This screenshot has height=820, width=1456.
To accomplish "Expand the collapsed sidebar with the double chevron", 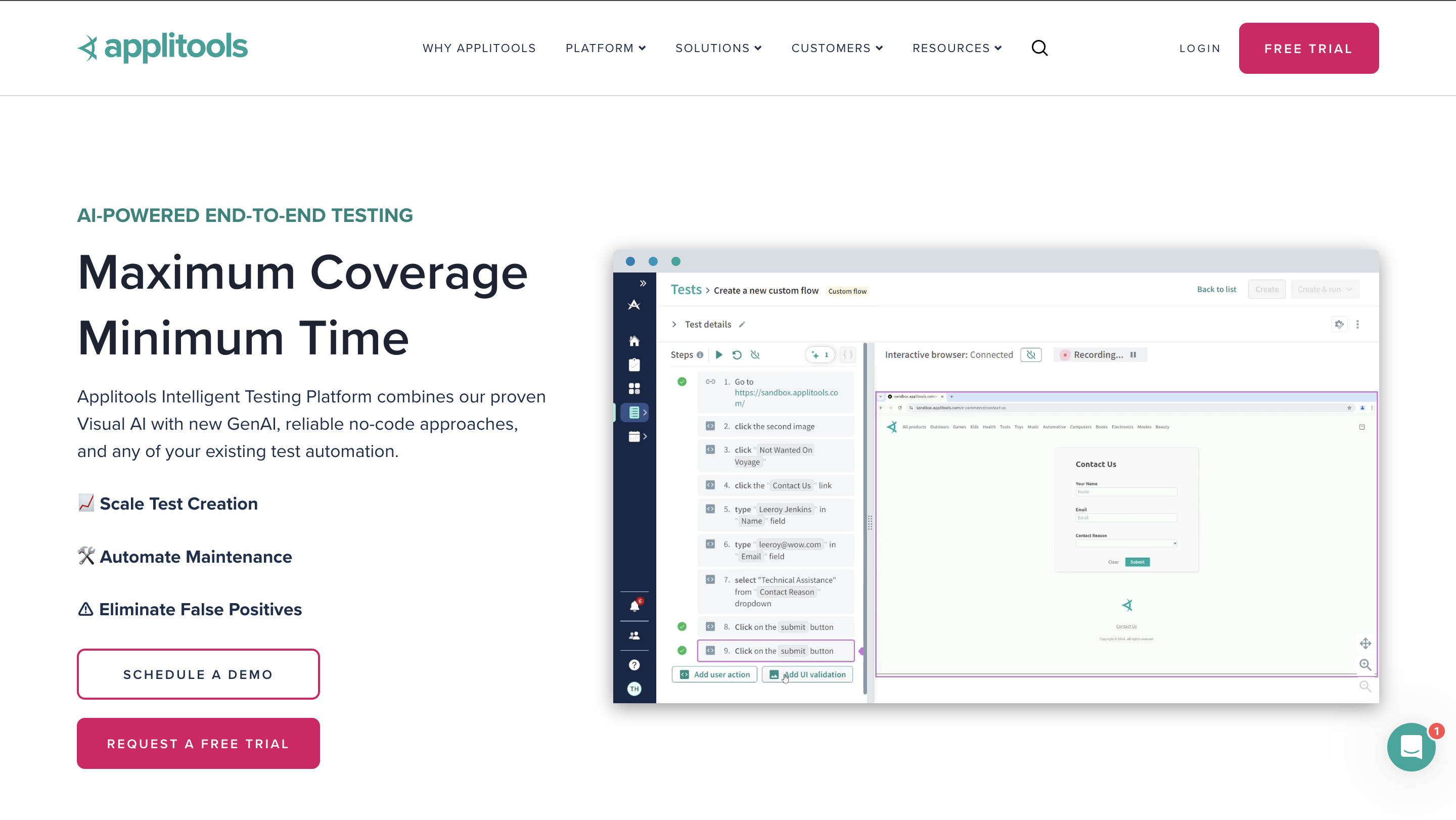I will [x=643, y=283].
